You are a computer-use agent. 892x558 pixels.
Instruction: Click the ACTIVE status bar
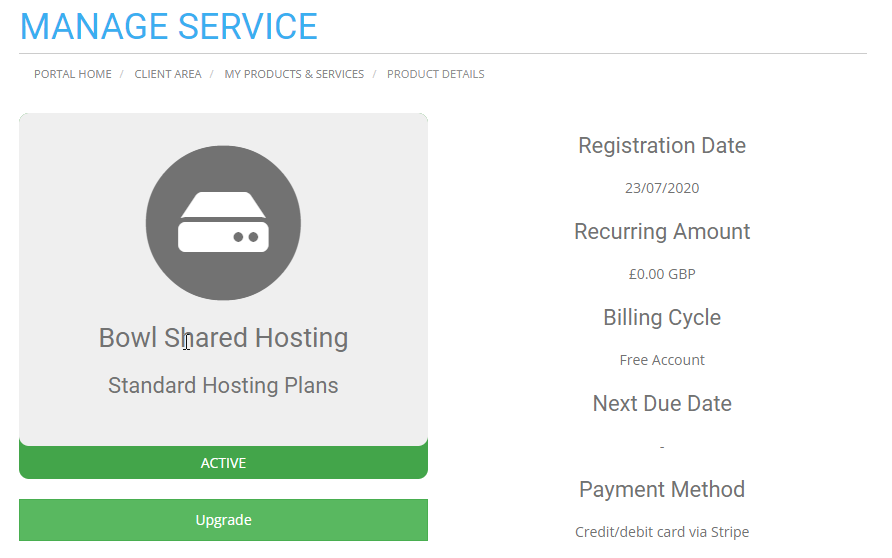coord(223,462)
